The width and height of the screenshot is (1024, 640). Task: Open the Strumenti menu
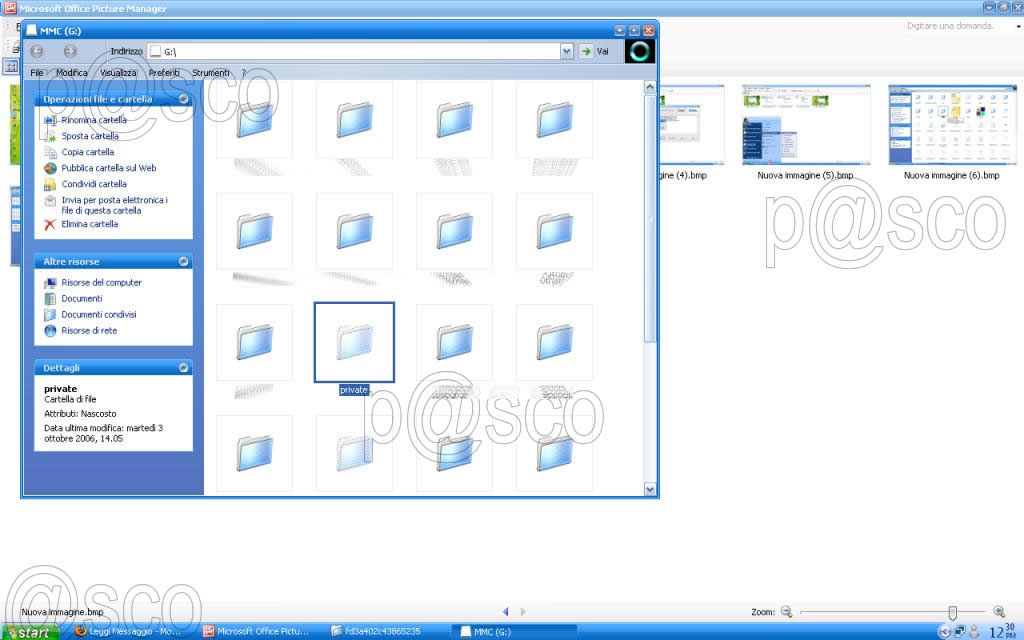(210, 72)
